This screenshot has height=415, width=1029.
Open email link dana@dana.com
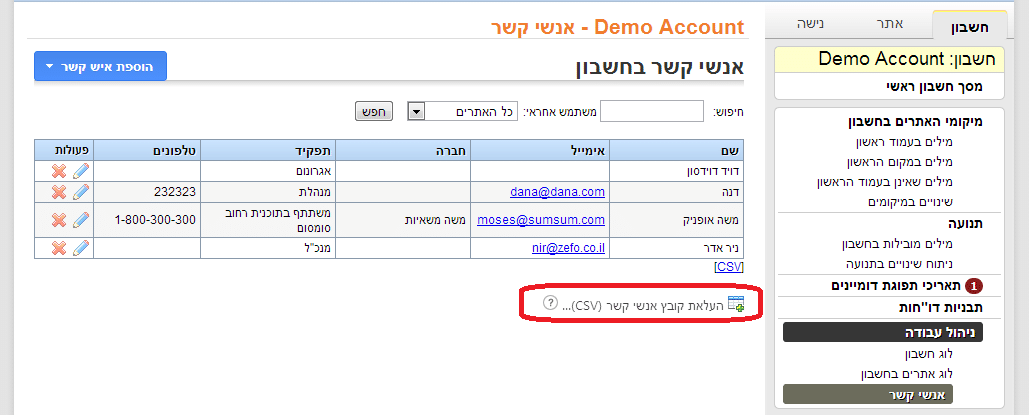pos(557,192)
